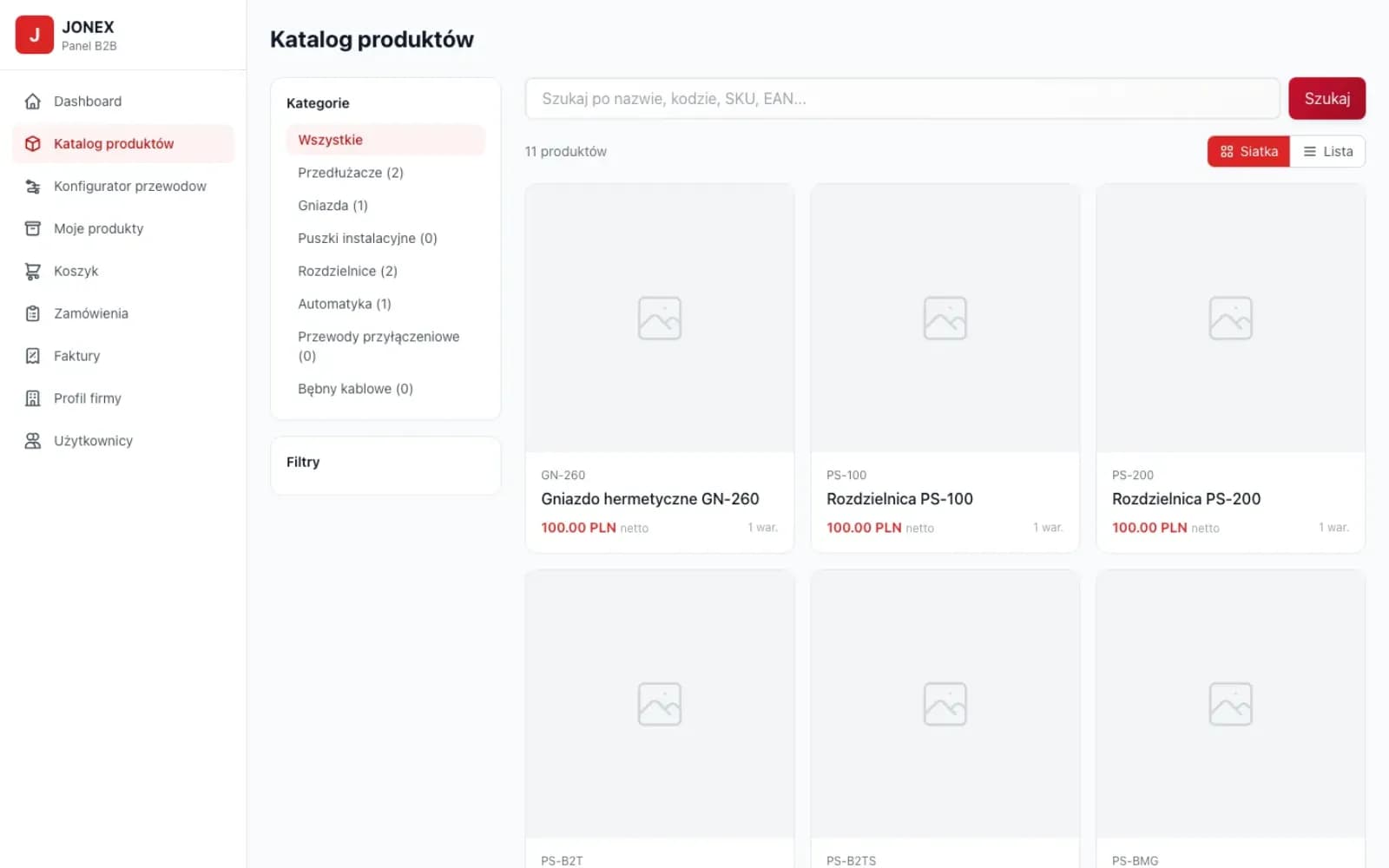Click the grid icon in Siatka button
Screen dimensions: 1389x868
coord(1227,152)
